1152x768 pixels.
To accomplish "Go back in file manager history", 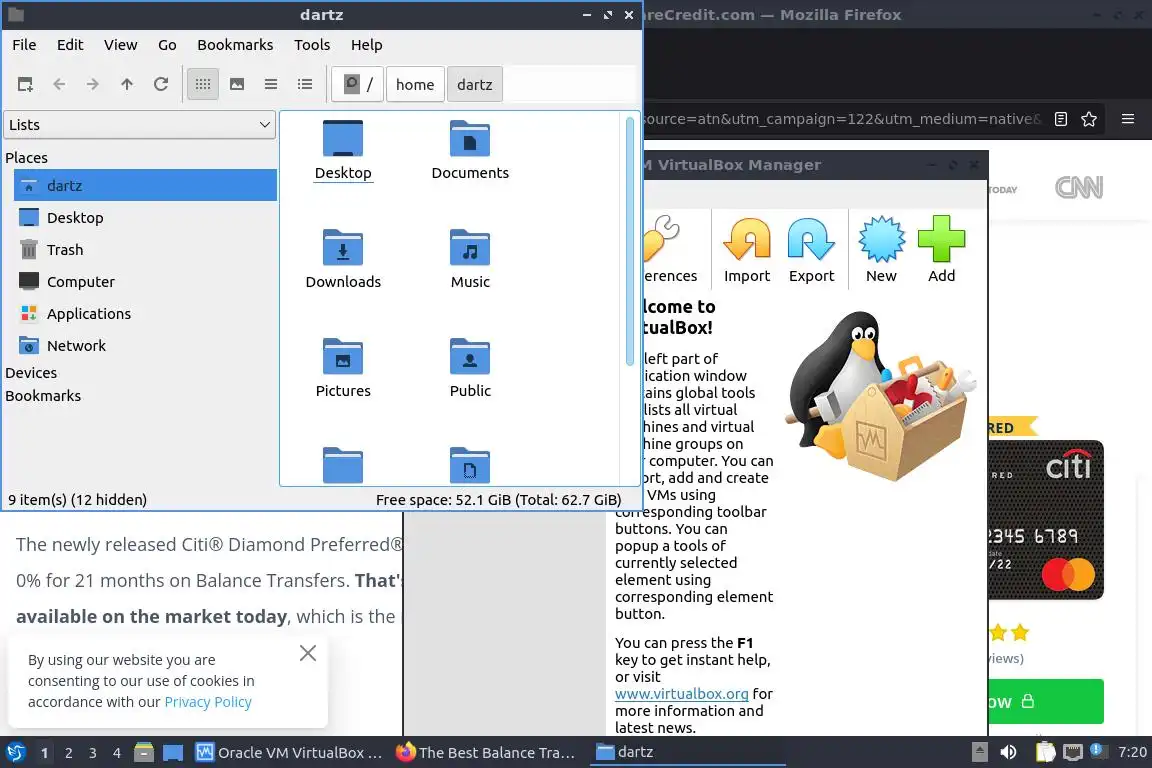I will tap(59, 85).
